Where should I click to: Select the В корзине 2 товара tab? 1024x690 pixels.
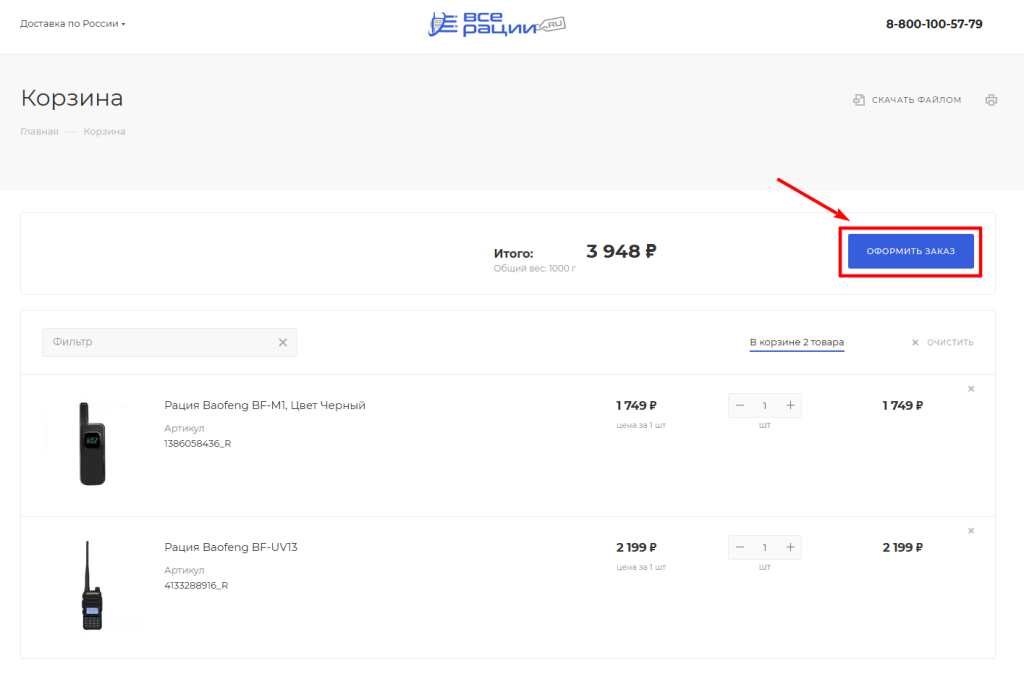[797, 342]
